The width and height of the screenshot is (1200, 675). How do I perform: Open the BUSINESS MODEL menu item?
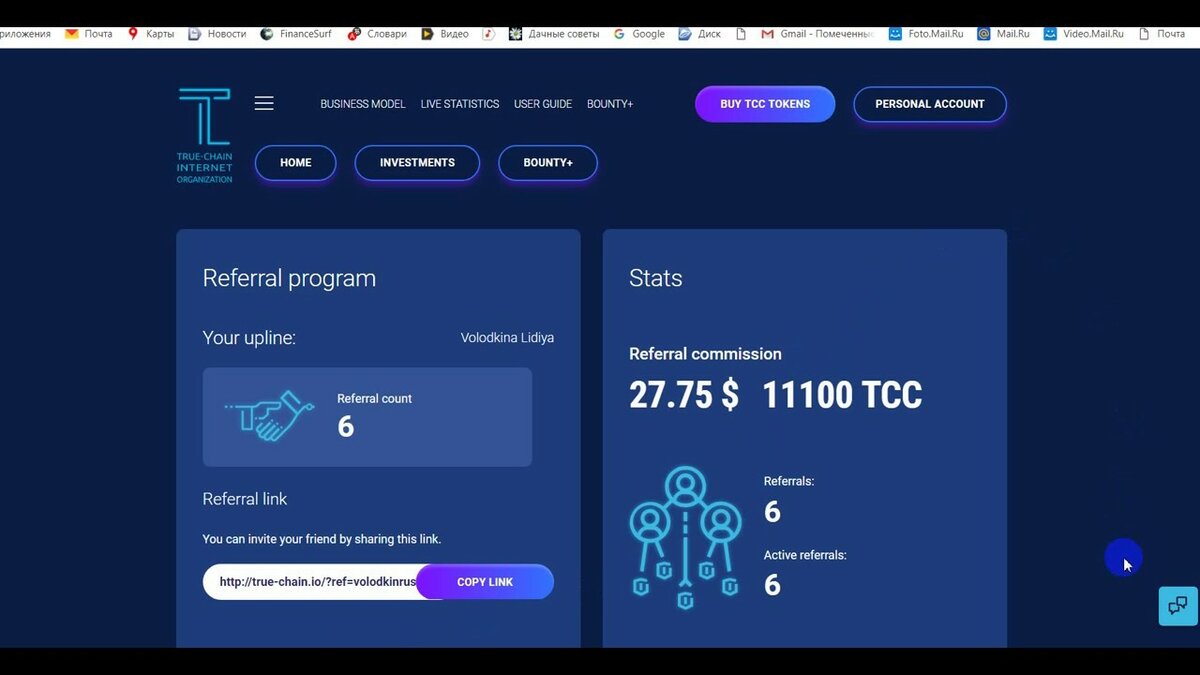pyautogui.click(x=363, y=104)
